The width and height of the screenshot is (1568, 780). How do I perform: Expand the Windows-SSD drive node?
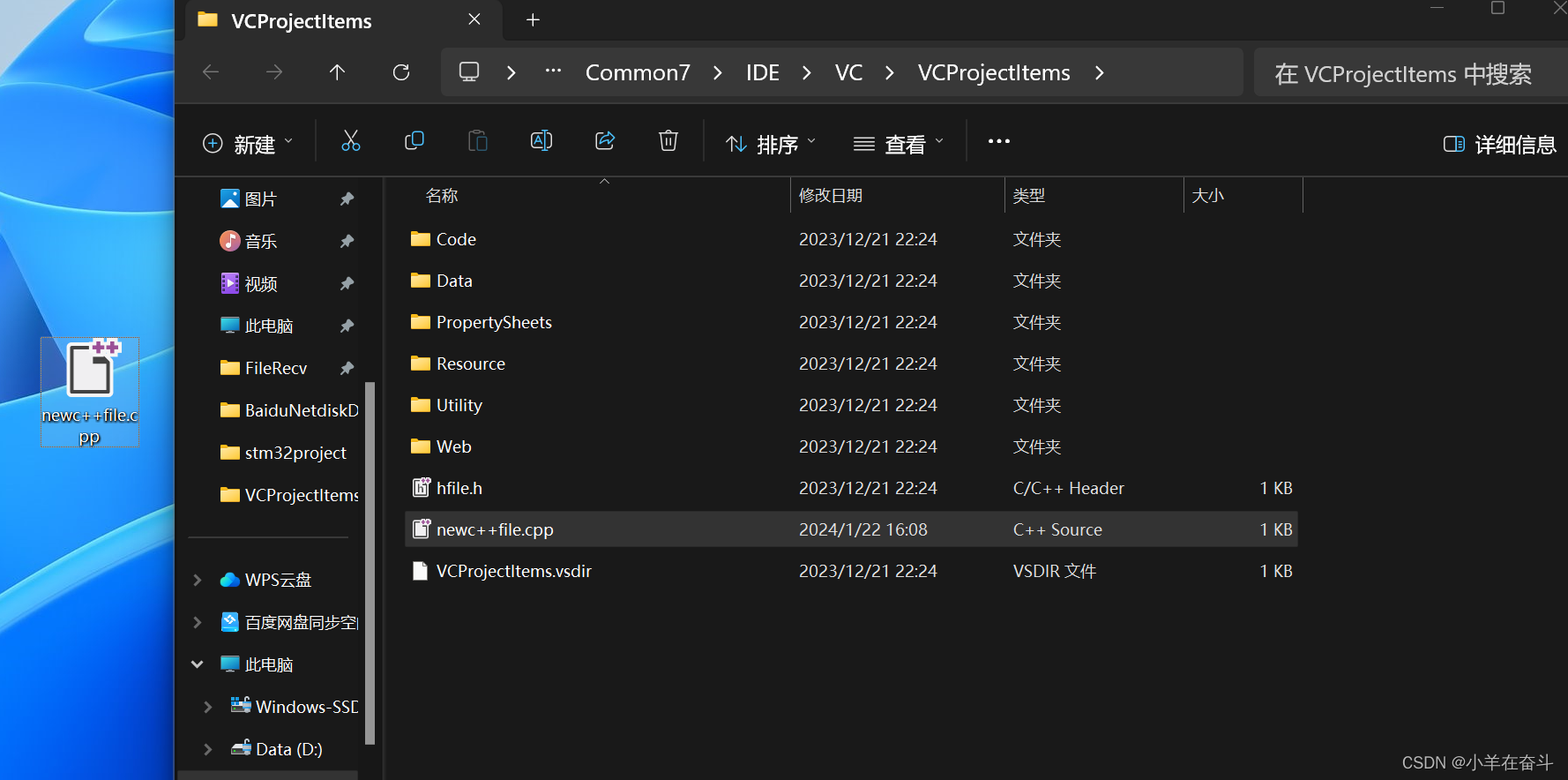[208, 707]
